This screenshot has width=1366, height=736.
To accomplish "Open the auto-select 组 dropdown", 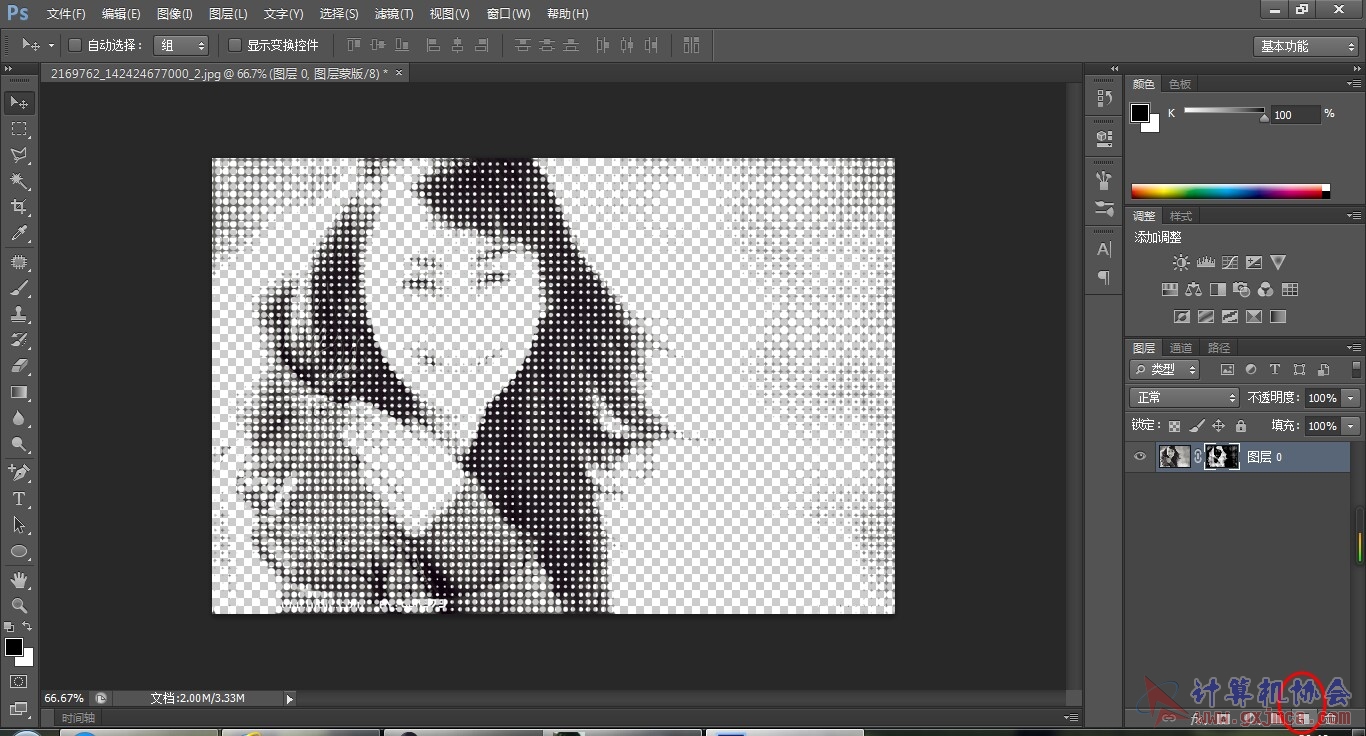I will click(181, 45).
